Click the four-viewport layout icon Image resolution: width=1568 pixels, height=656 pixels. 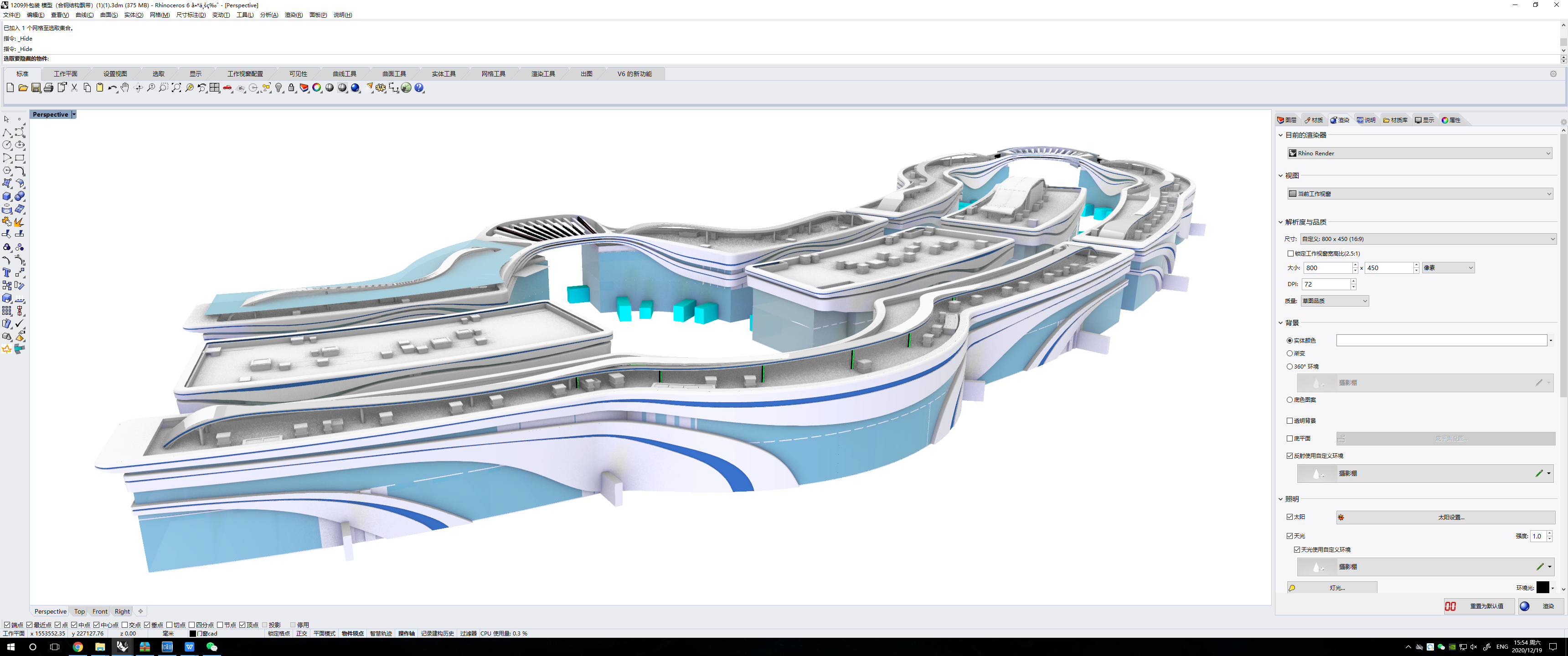click(x=214, y=87)
